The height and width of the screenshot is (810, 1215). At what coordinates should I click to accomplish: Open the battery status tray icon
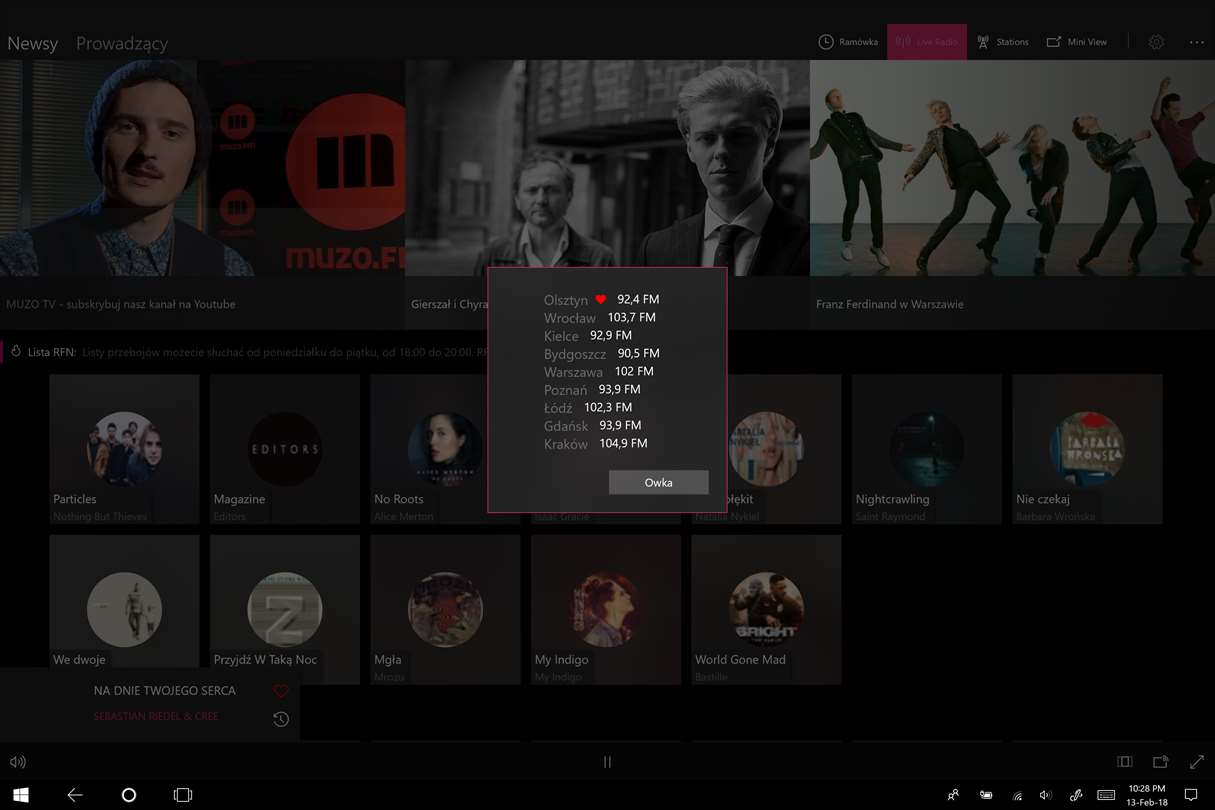(x=986, y=795)
